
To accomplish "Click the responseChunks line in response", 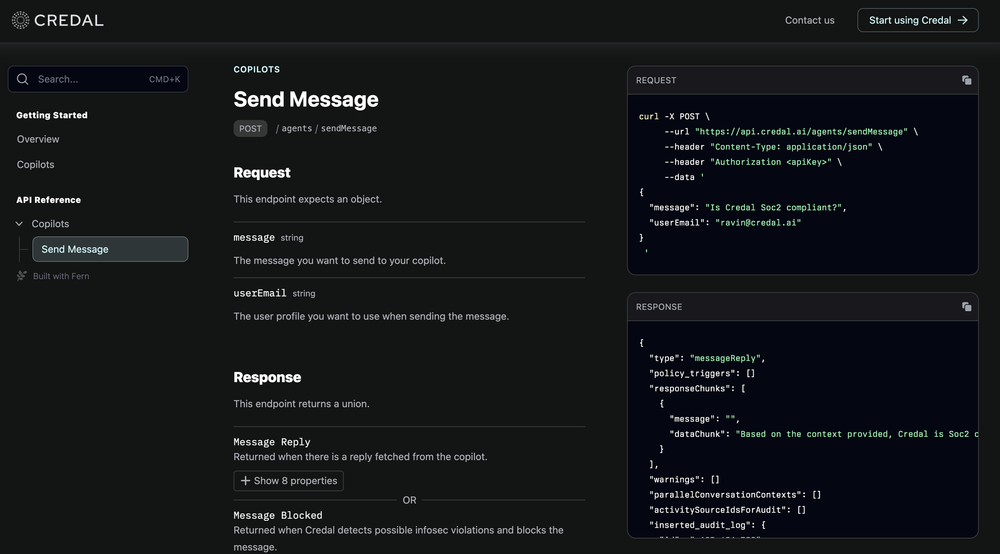I will [x=696, y=389].
